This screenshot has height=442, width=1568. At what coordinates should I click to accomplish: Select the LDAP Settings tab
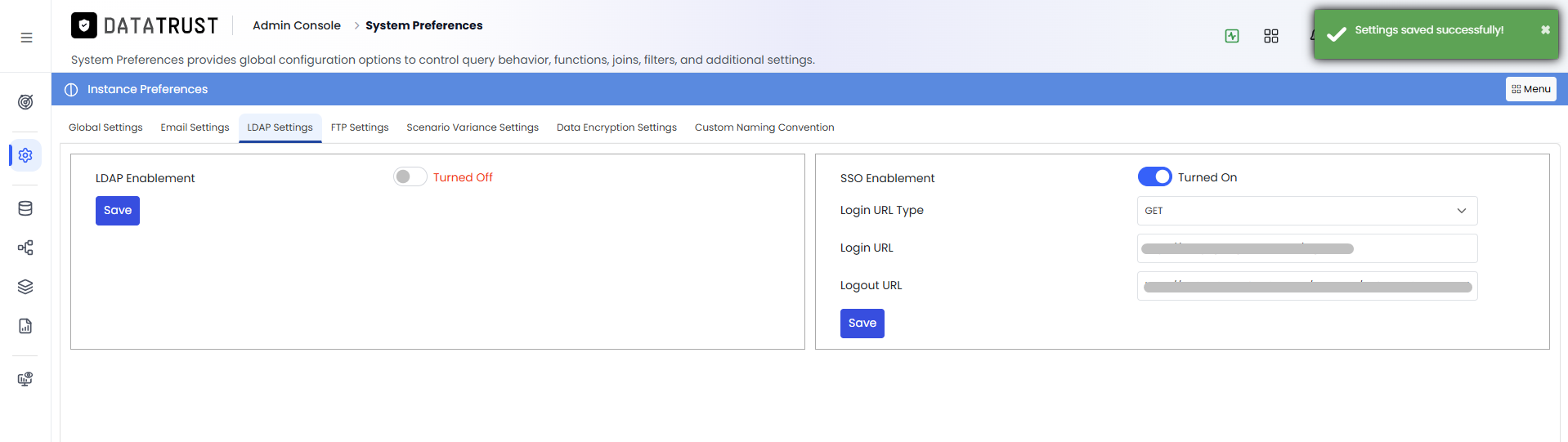pyautogui.click(x=280, y=127)
